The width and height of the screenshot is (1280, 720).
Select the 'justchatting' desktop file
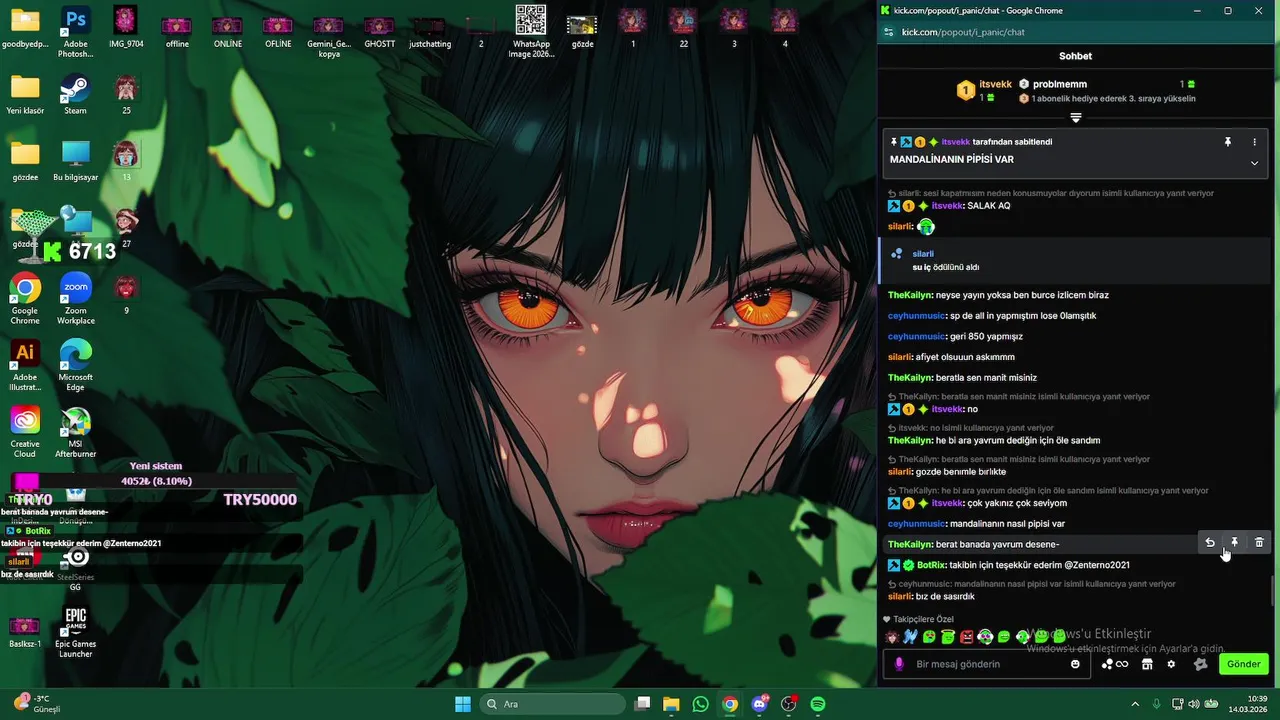430,30
